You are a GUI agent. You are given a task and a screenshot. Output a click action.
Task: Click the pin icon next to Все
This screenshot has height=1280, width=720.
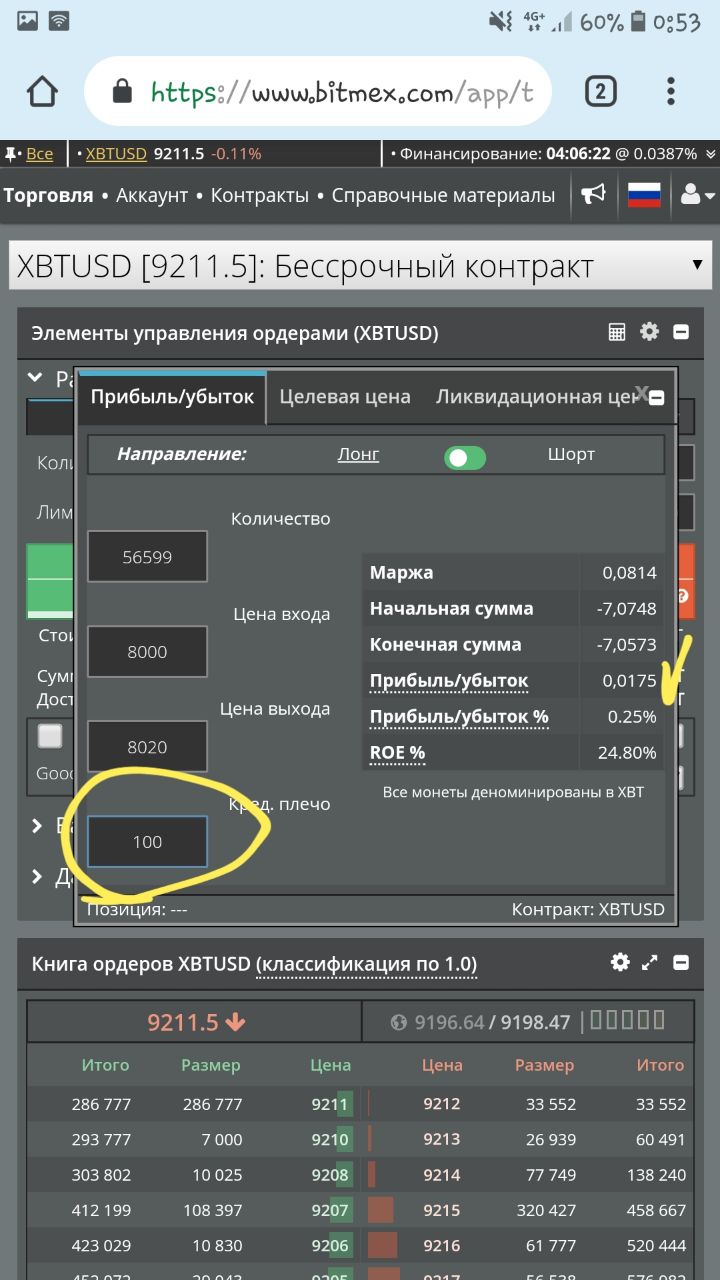(12, 154)
